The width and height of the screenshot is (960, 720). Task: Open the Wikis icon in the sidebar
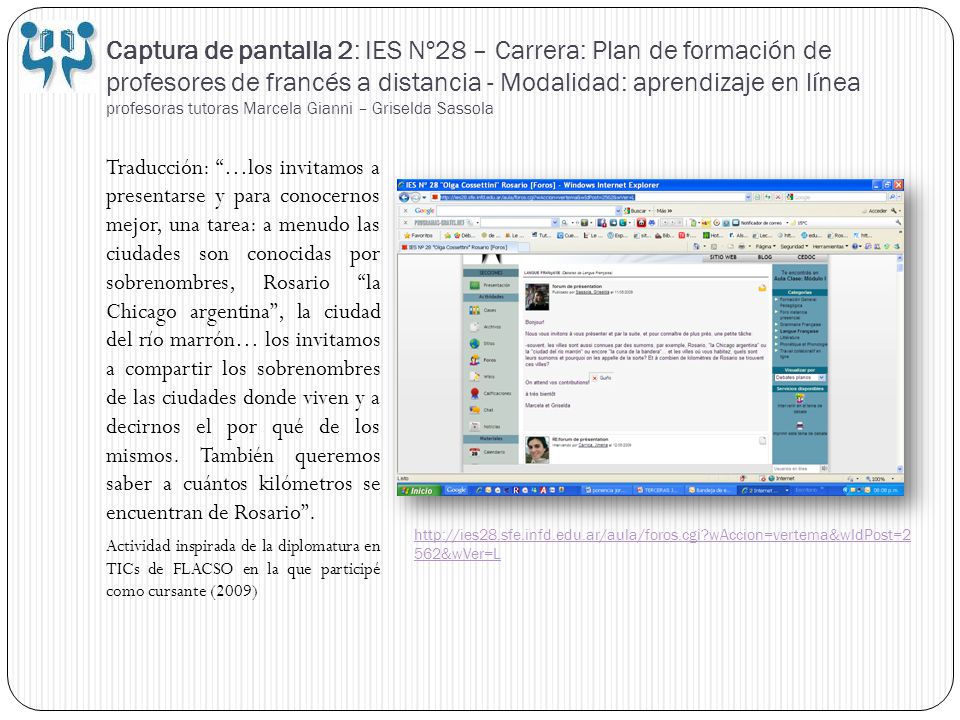[474, 377]
